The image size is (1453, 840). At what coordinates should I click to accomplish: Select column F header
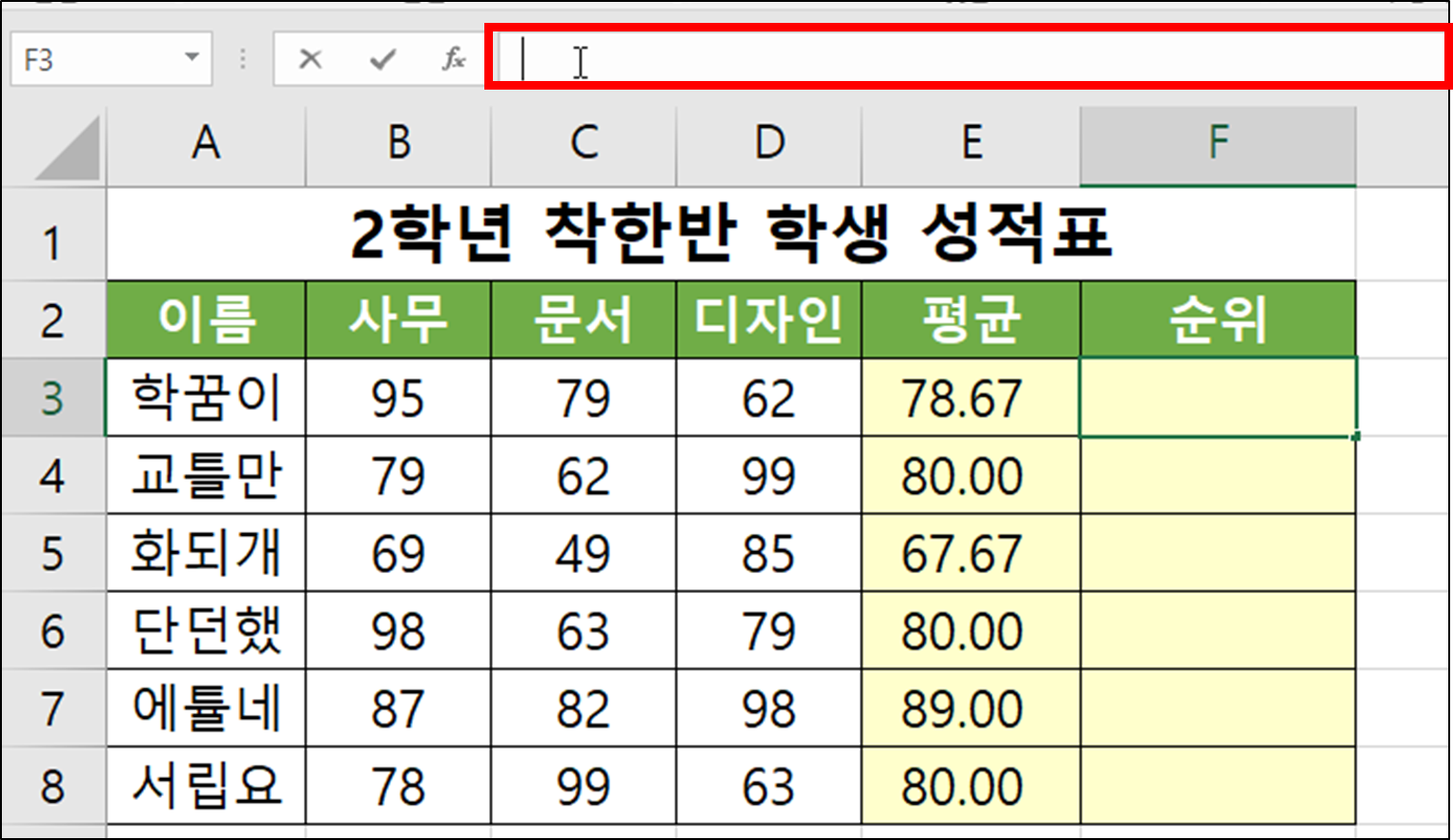pos(1217,145)
